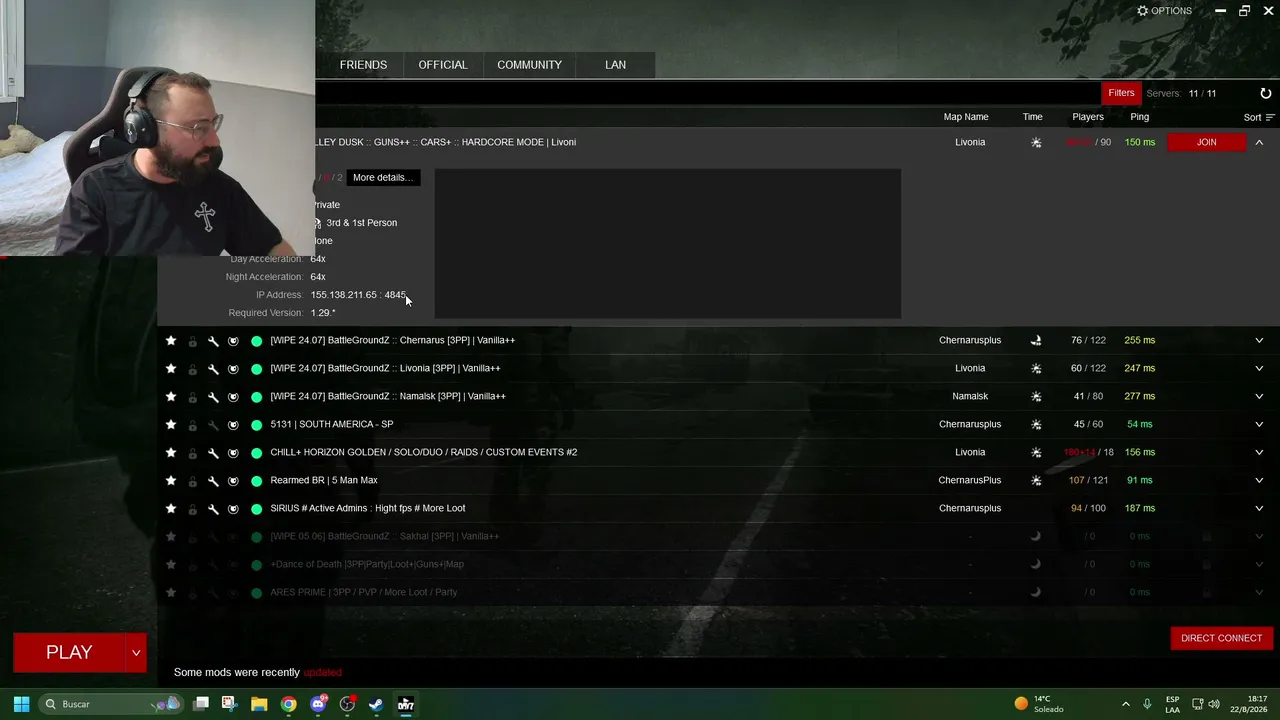Screen dimensions: 1280x720
Task: Toggle favorite star for Rearmed BR server
Action: (171, 480)
